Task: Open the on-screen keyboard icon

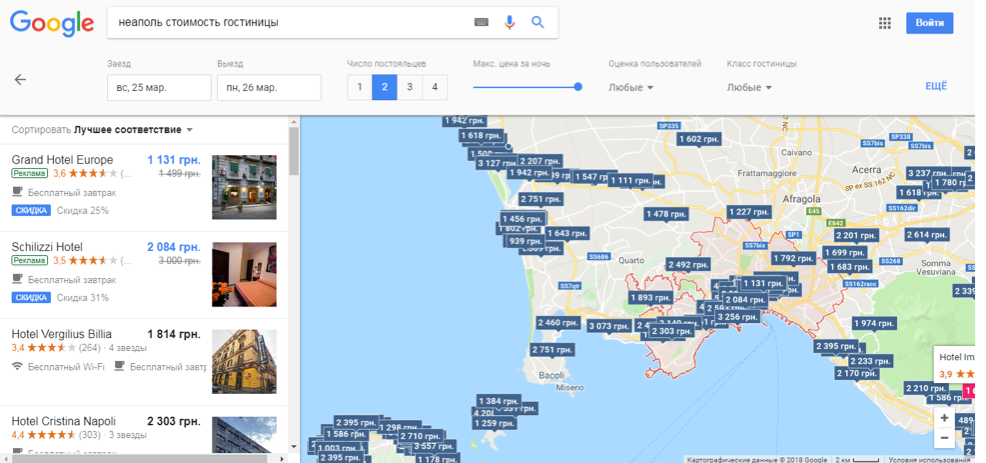Action: pos(481,23)
